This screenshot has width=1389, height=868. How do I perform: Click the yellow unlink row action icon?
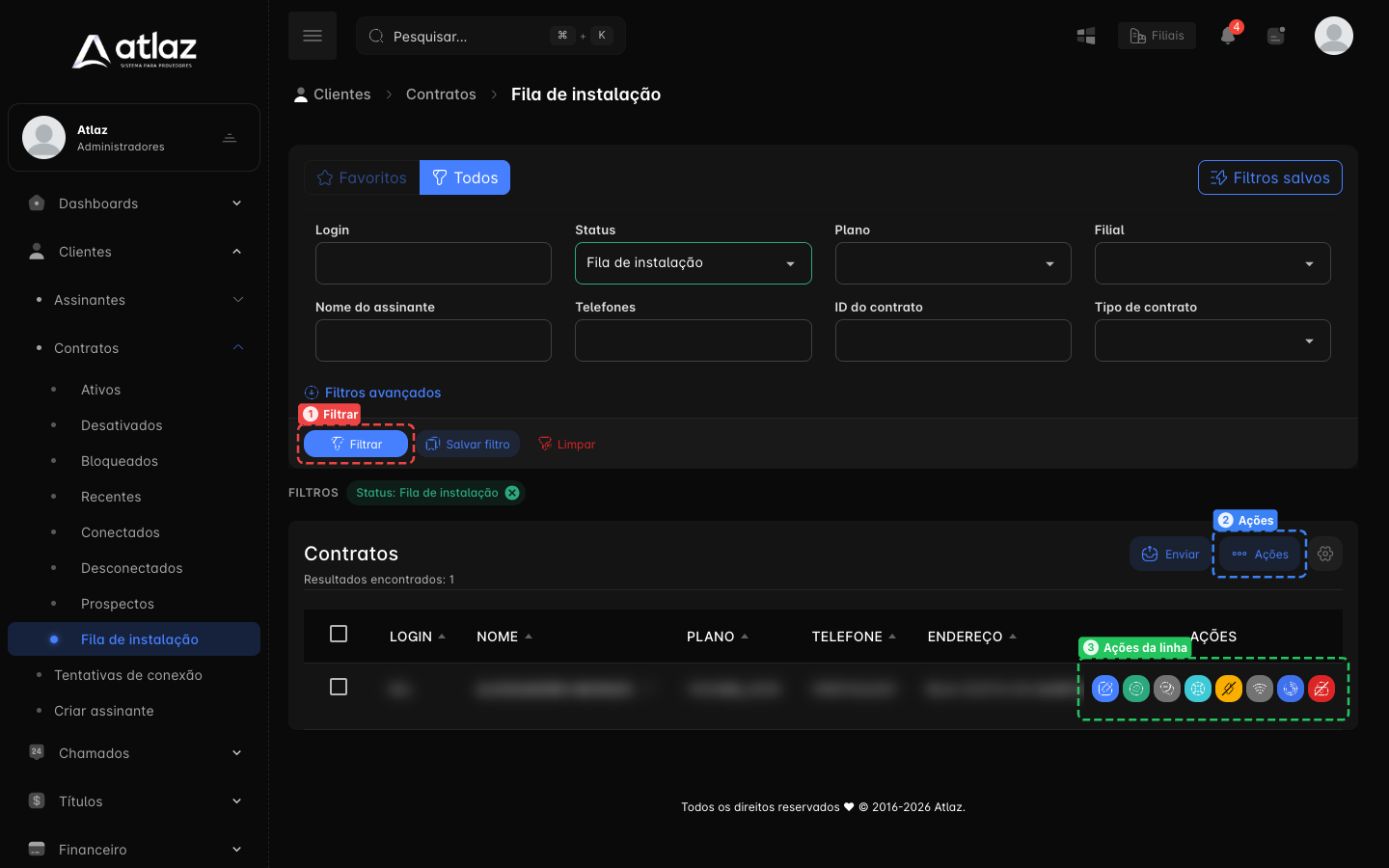coord(1229,689)
